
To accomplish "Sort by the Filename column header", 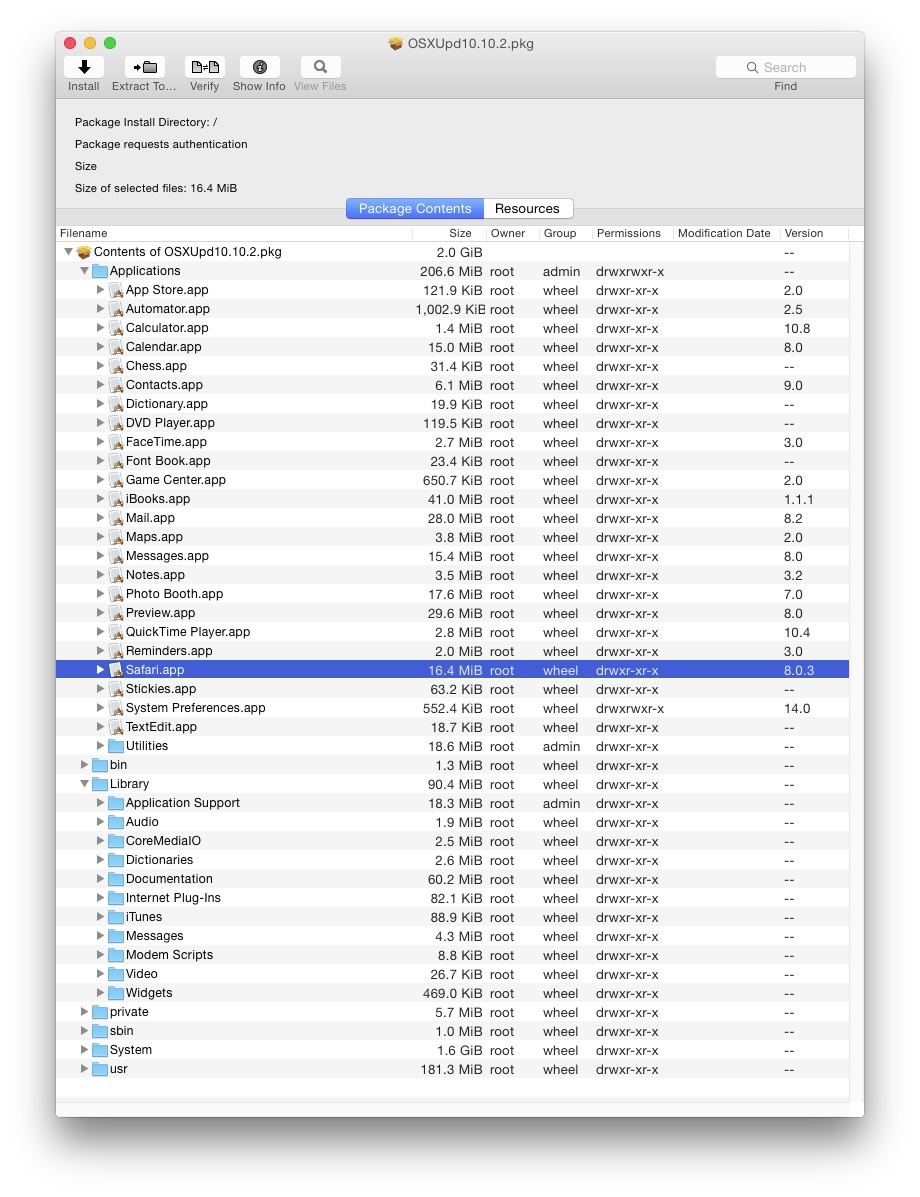I will (234, 234).
